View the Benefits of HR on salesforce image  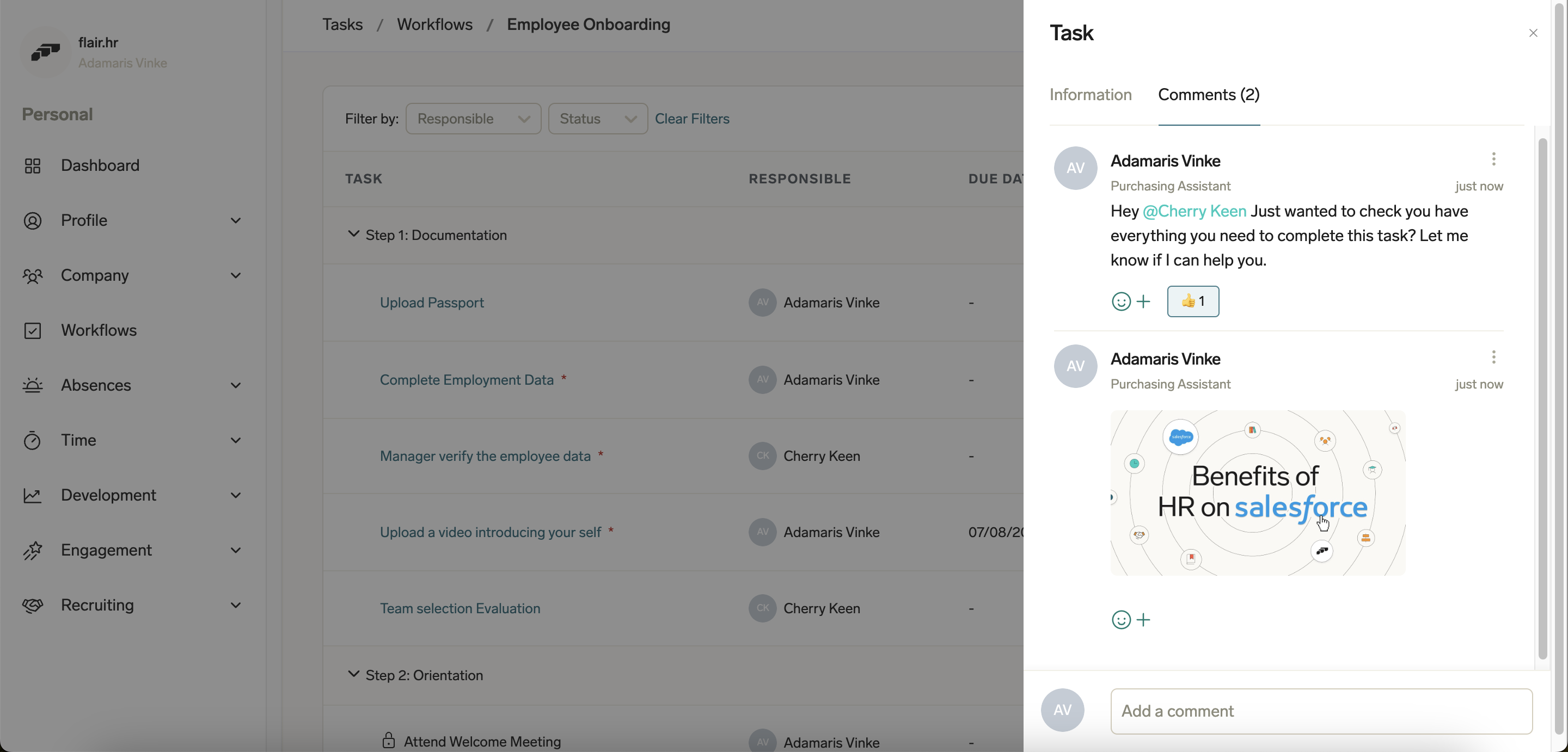(x=1257, y=493)
